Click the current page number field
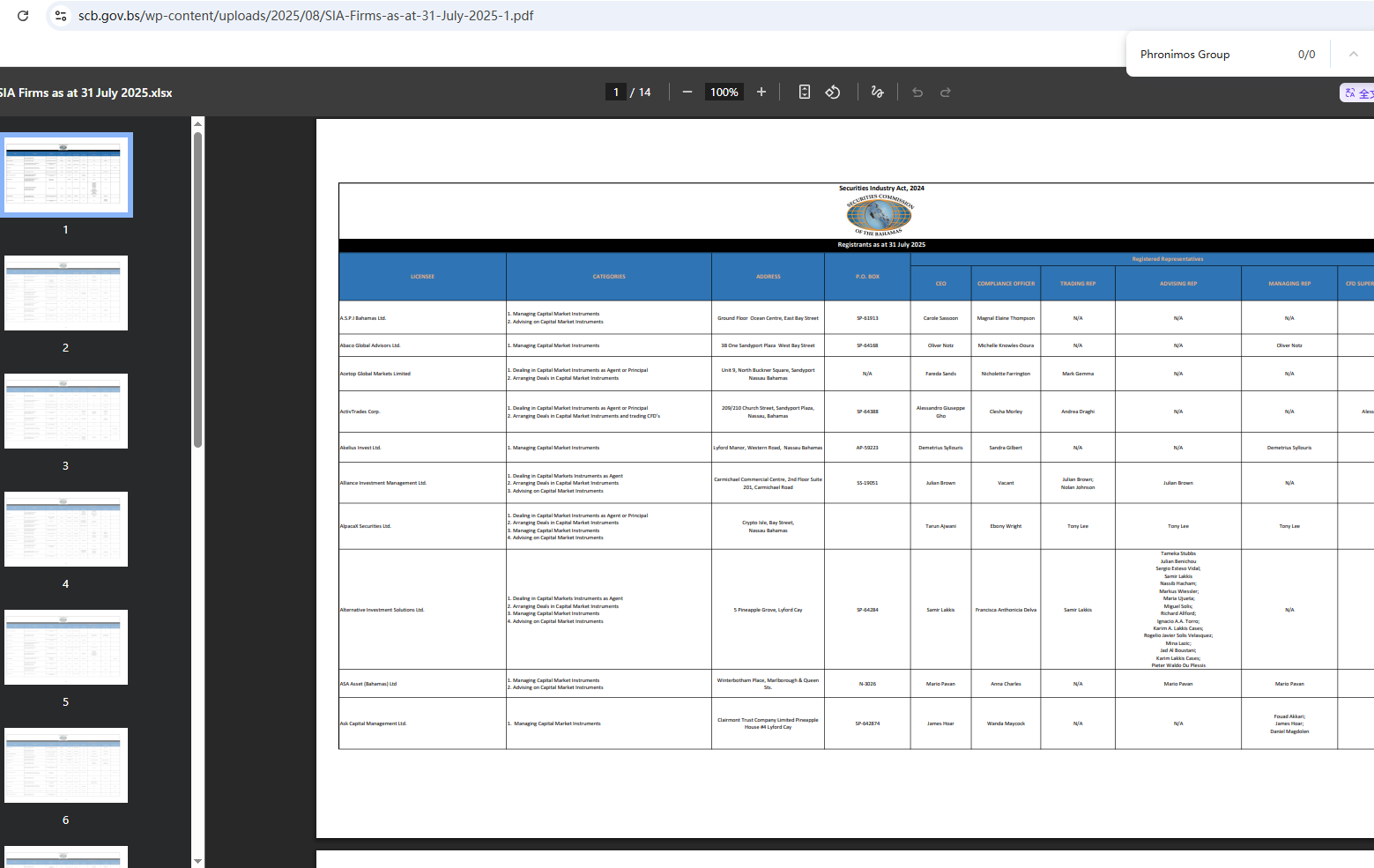 click(x=616, y=92)
